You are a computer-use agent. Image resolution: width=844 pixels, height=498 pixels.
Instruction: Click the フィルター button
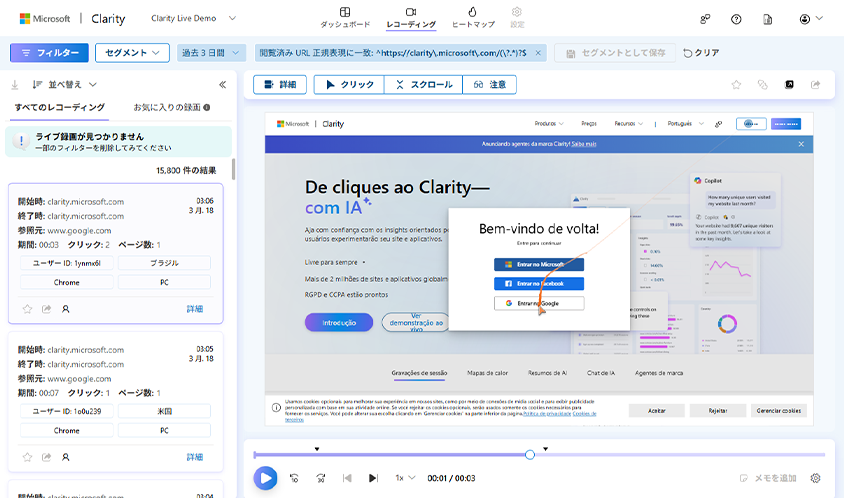pyautogui.click(x=49, y=53)
